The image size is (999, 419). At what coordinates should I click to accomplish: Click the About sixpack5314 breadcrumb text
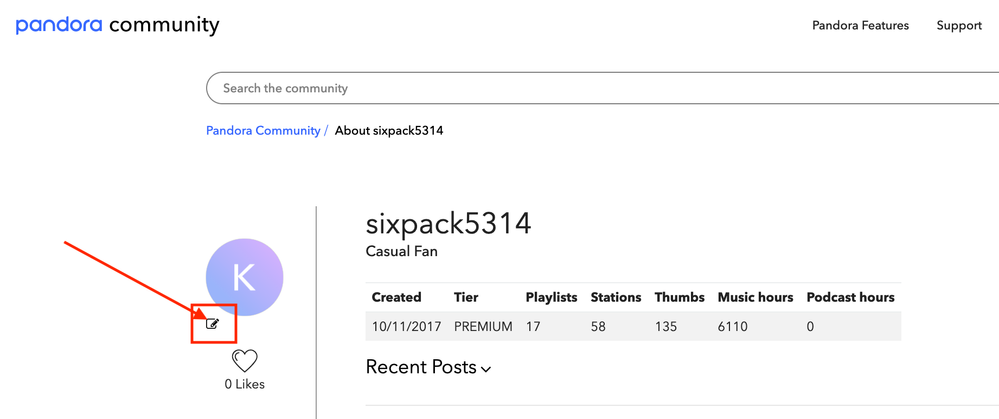pyautogui.click(x=389, y=131)
